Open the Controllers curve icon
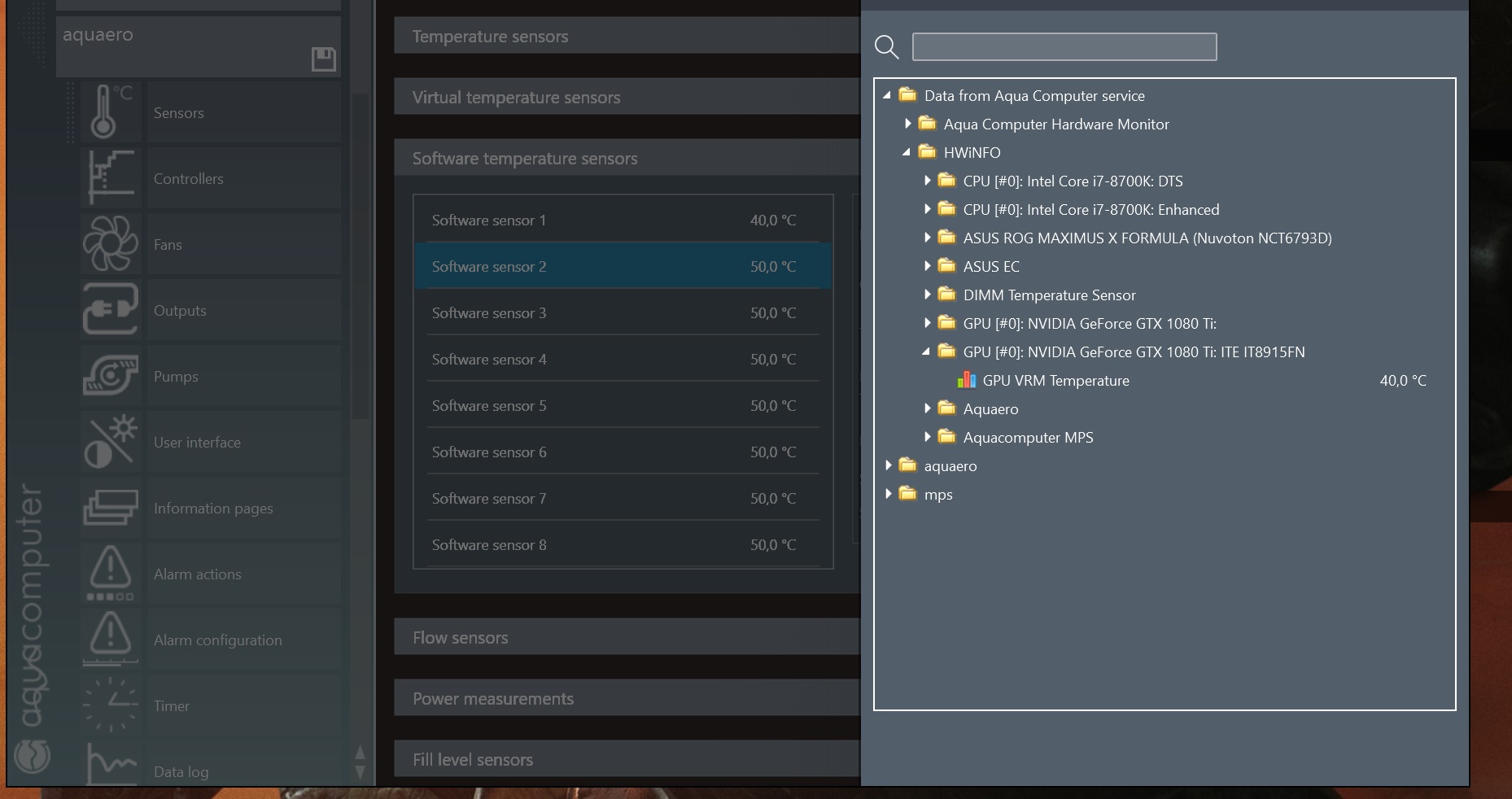 coord(111,178)
